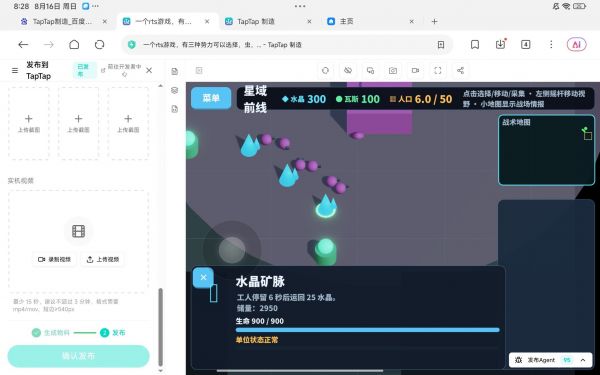
Task: Click the publish panel vertical scrollbar
Action: click(x=160, y=327)
